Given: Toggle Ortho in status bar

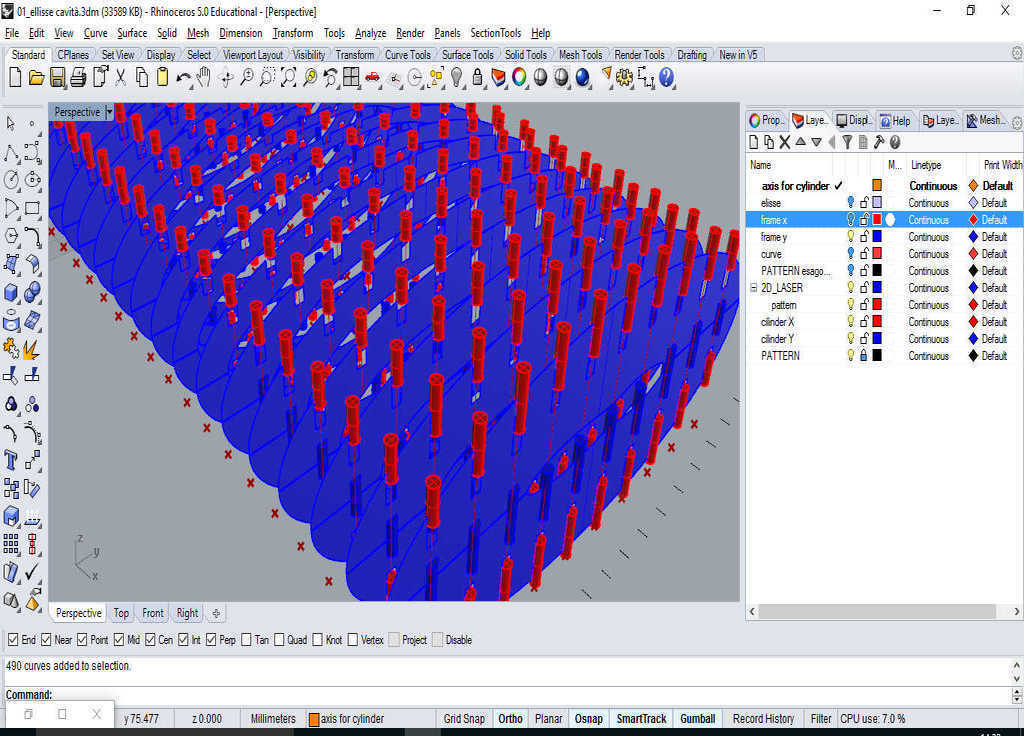Looking at the screenshot, I should pyautogui.click(x=510, y=718).
